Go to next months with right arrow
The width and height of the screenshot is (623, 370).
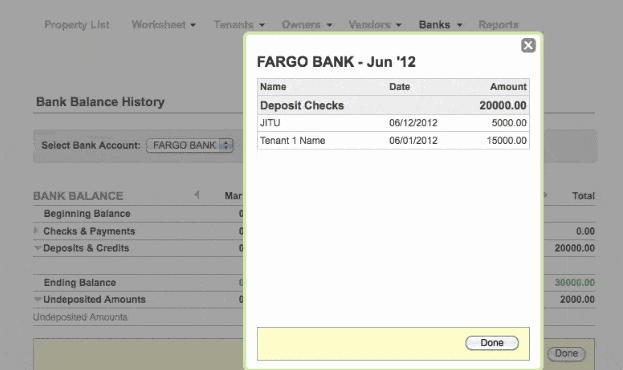tap(546, 195)
